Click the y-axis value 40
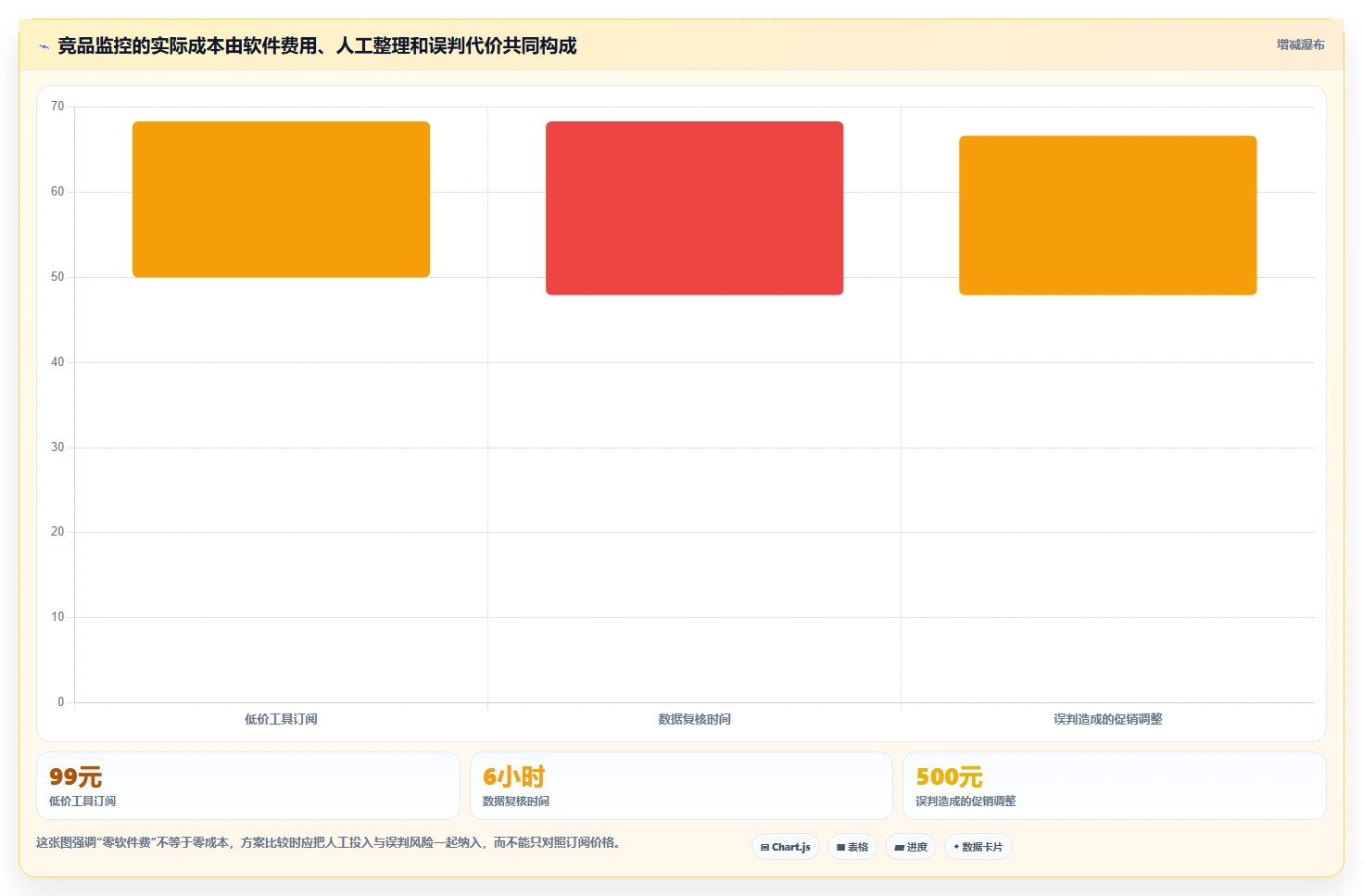Screen dimensions: 1363x896 [57, 362]
